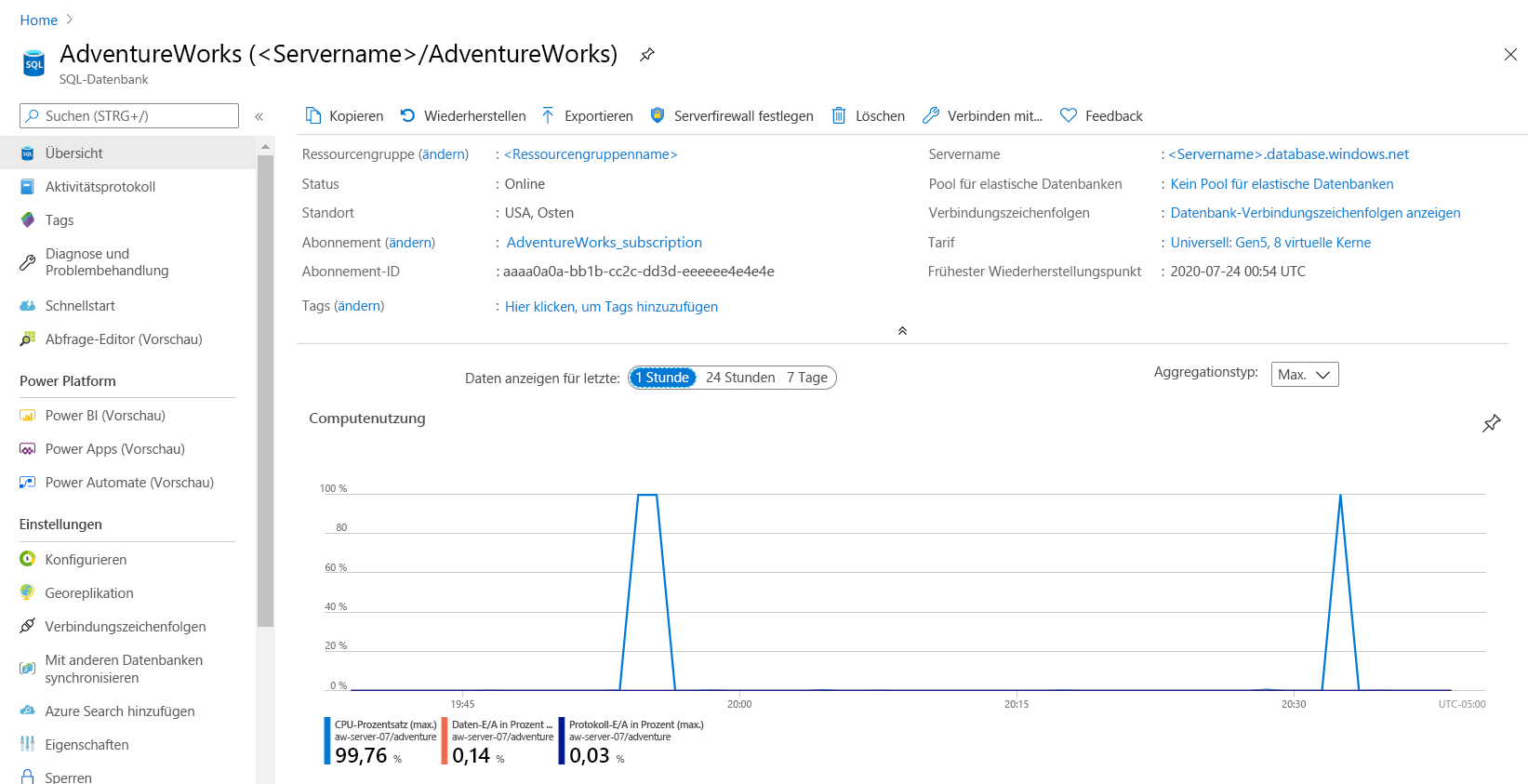The image size is (1528, 784).
Task: Click the SQL database icon in header
Action: [33, 63]
